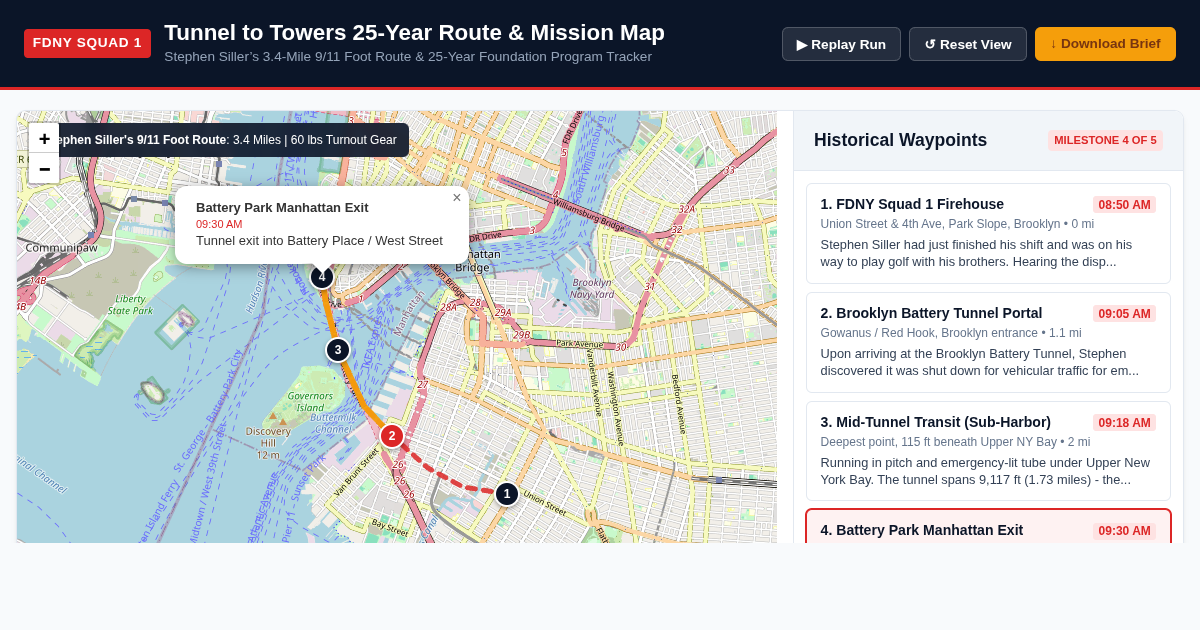This screenshot has height=630, width=1200.
Task: Click the Historical Waypoints heading
Action: tap(900, 140)
